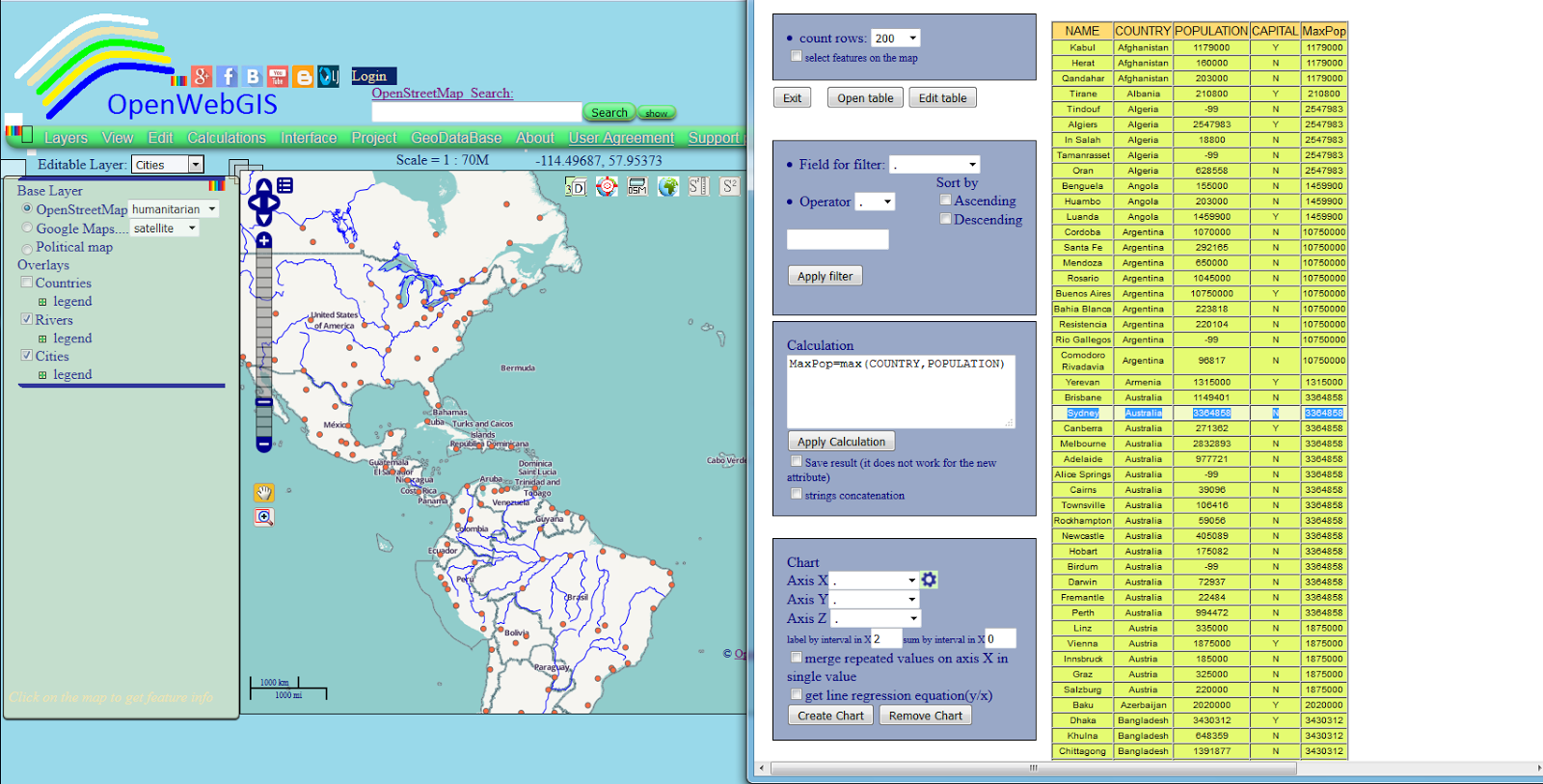Pan the map east with right arrow
The height and width of the screenshot is (784, 1543).
[x=273, y=203]
